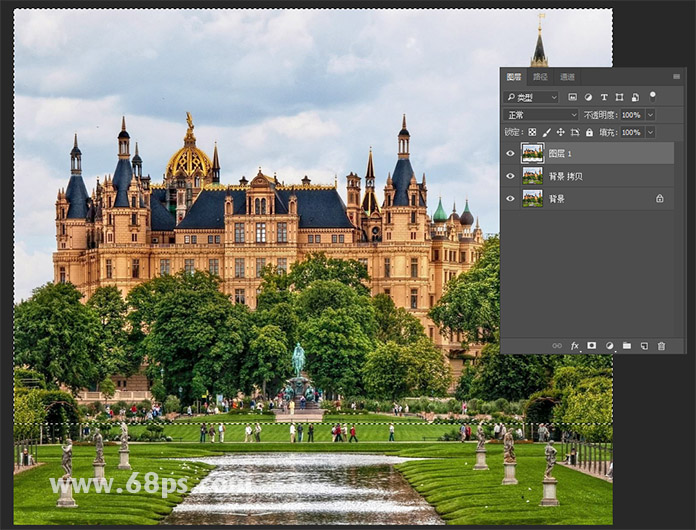This screenshot has width=696, height=530.
Task: Click Link layers icon at panel bottom
Action: (557, 346)
